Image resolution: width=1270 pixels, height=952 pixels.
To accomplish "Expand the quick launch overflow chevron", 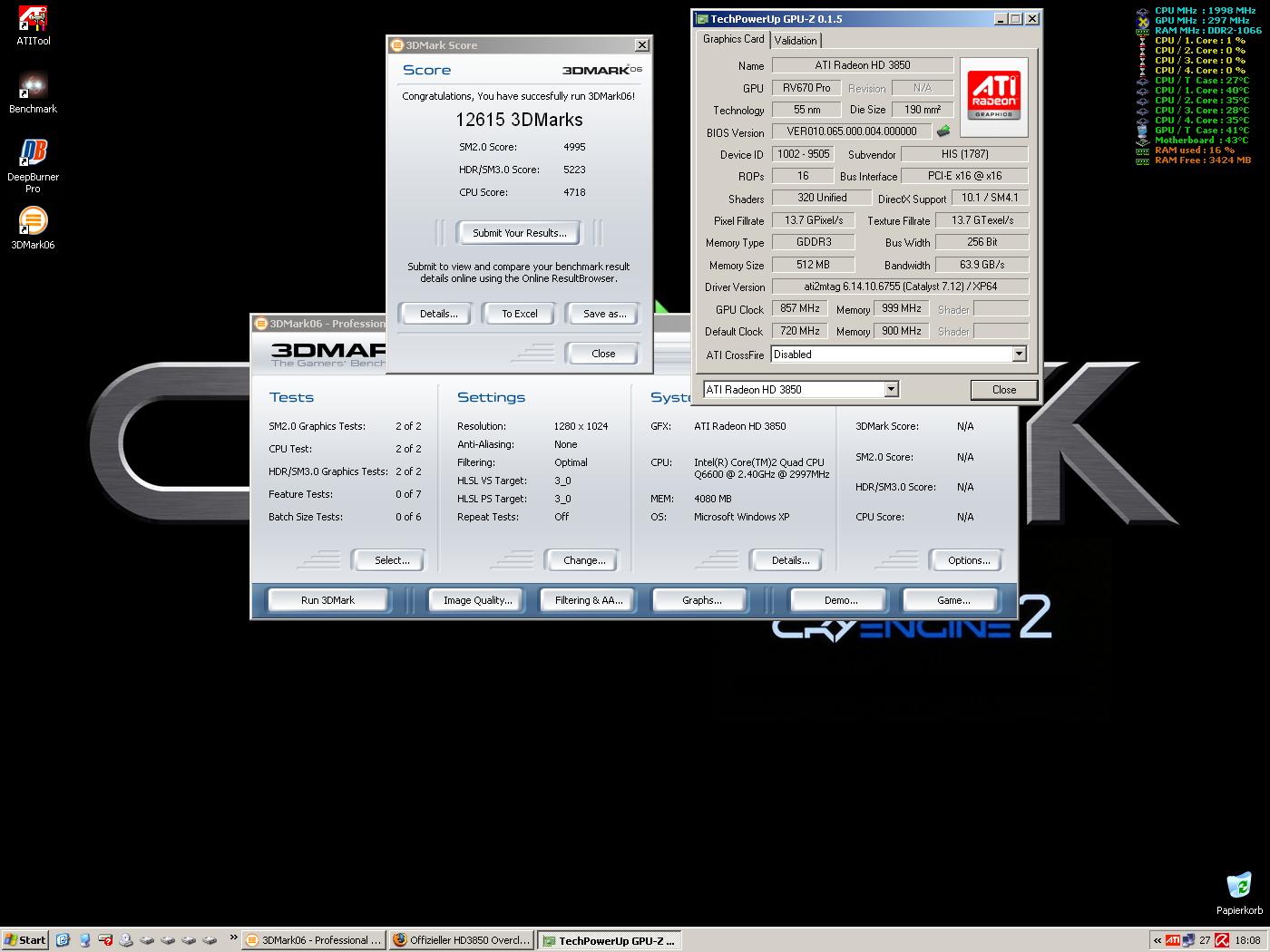I will tap(233, 938).
